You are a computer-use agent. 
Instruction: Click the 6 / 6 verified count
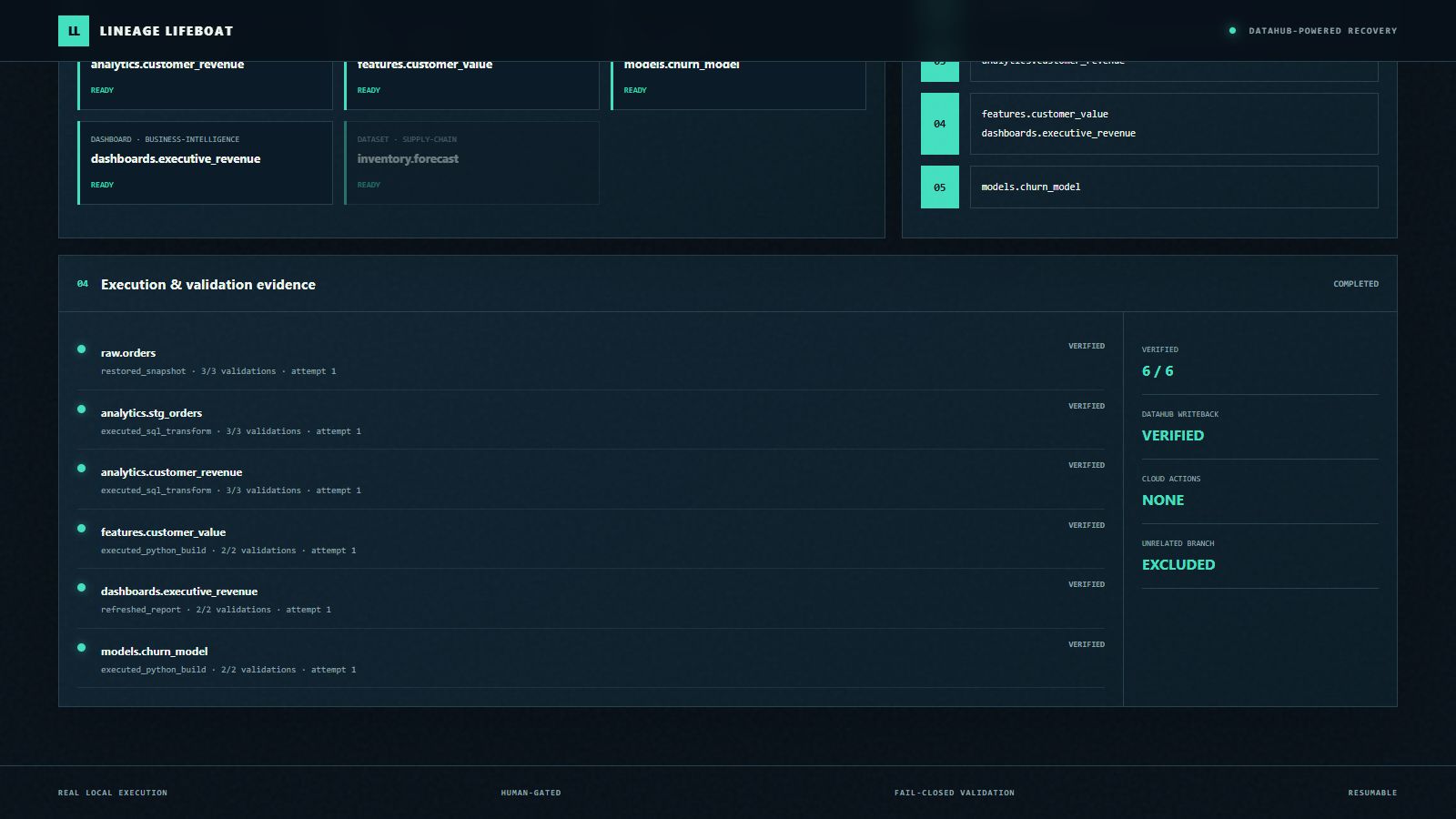pos(1158,371)
